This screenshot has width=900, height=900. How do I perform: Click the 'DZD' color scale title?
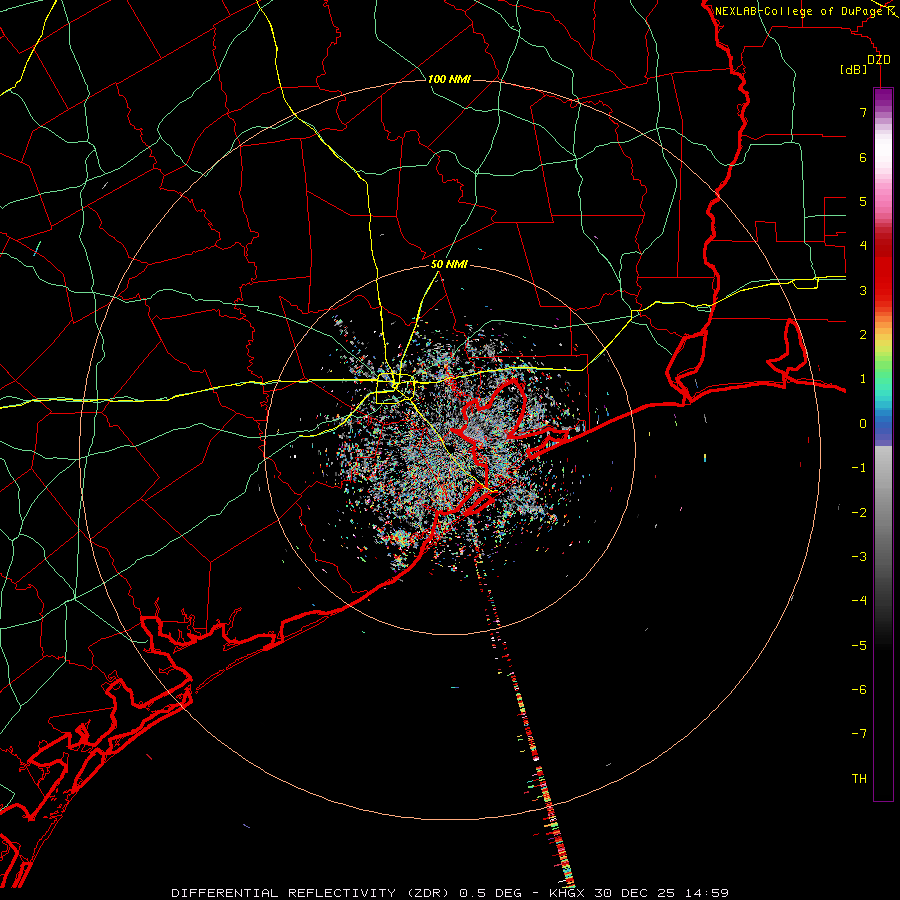pyautogui.click(x=878, y=60)
